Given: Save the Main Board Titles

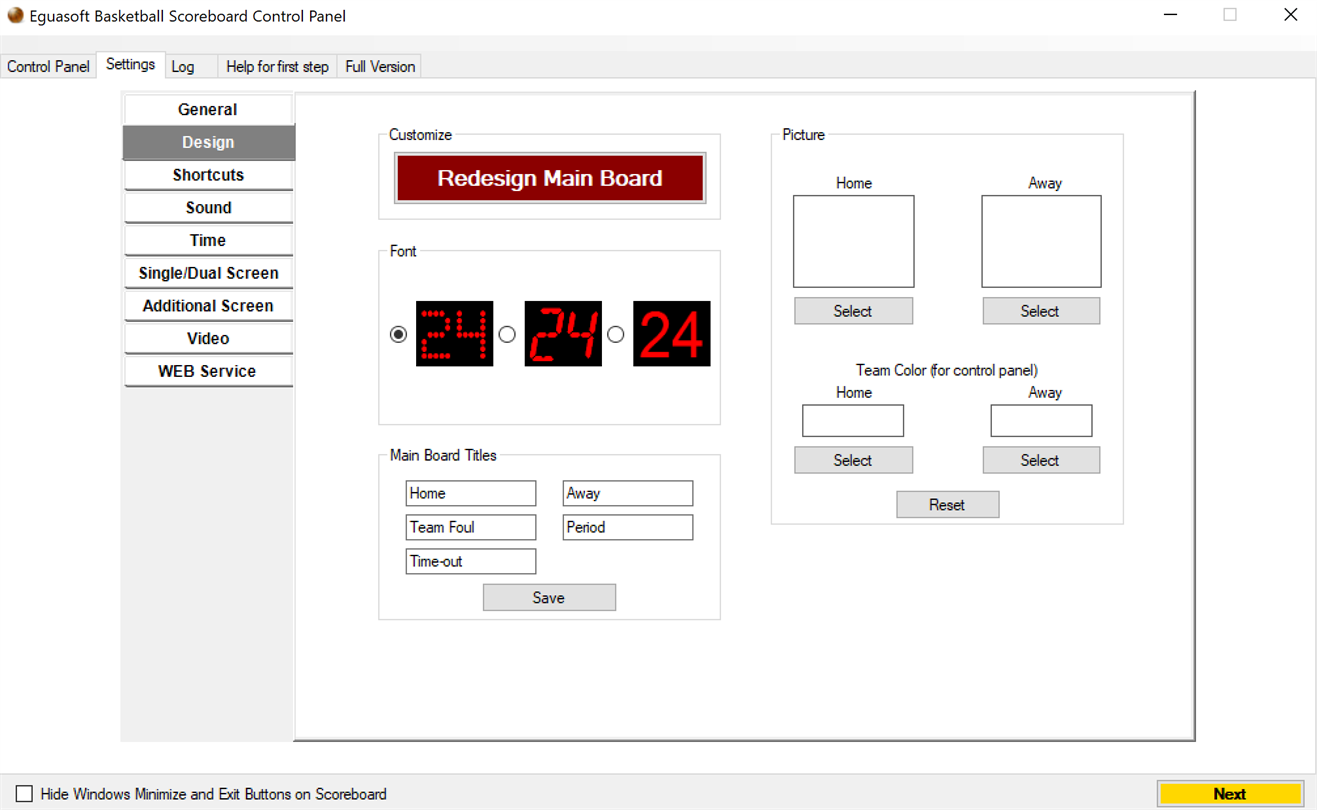Looking at the screenshot, I should [549, 597].
